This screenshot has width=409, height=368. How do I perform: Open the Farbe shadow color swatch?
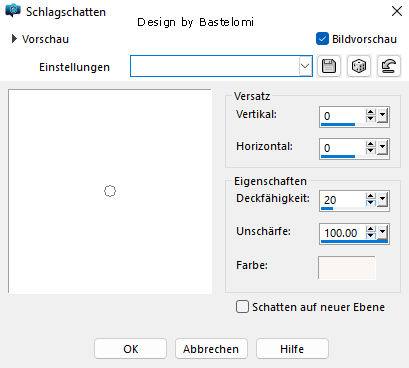[x=347, y=267]
